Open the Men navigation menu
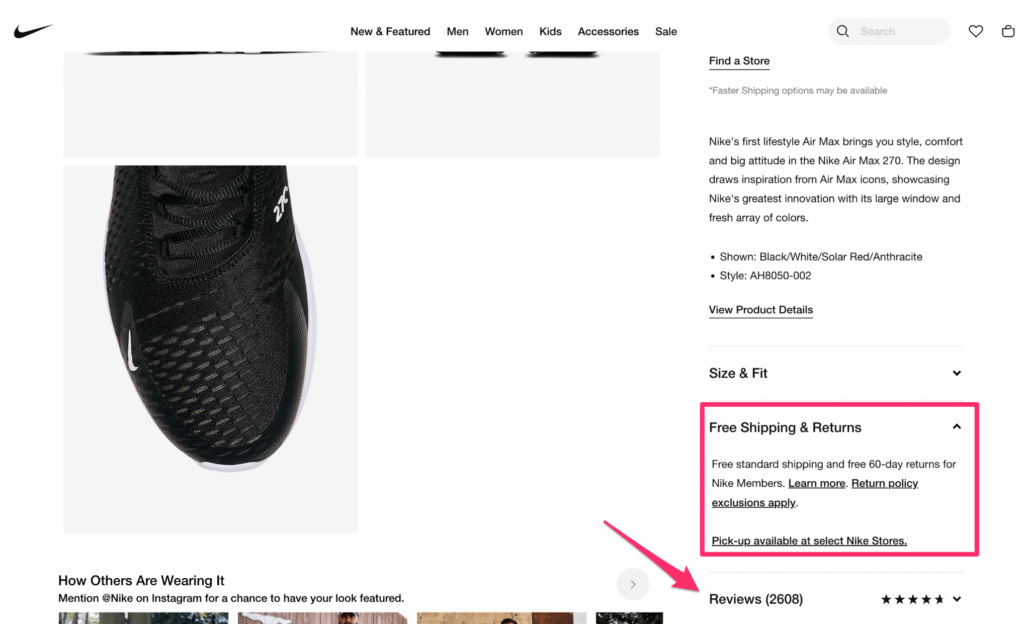The width and height of the screenshot is (1030, 624). [x=457, y=31]
